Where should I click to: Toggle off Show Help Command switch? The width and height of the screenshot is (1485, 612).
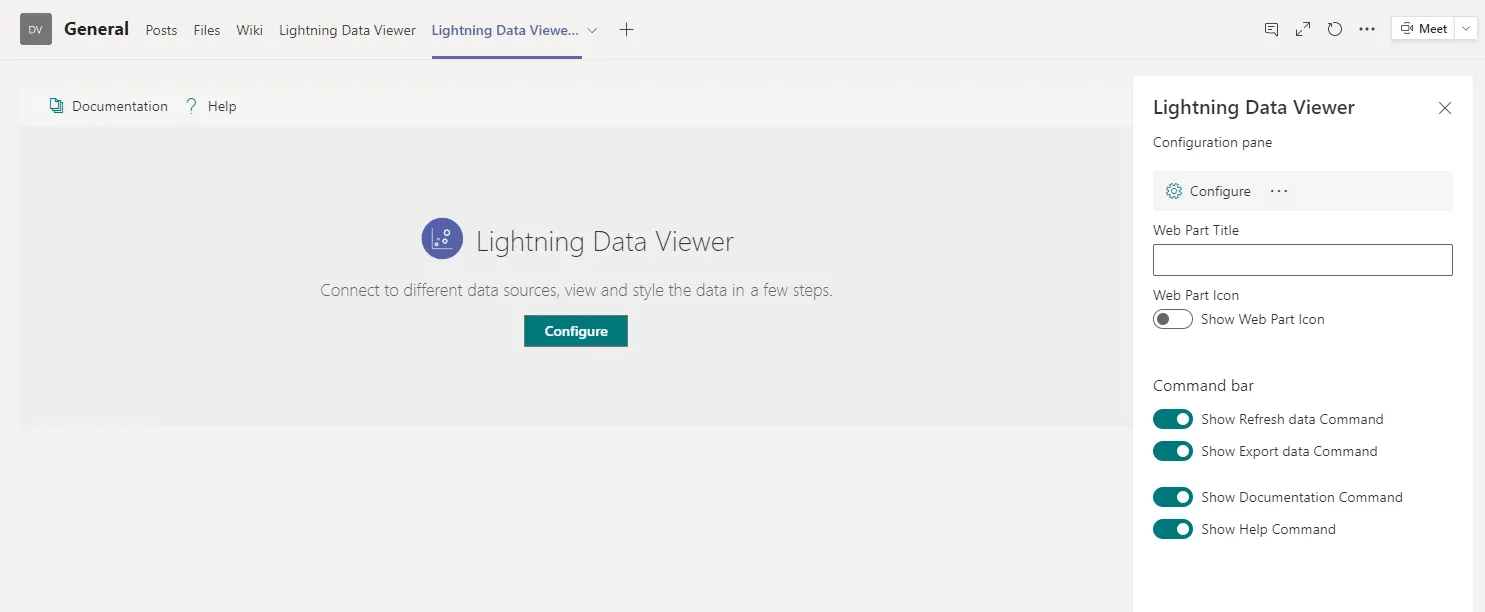(1172, 528)
